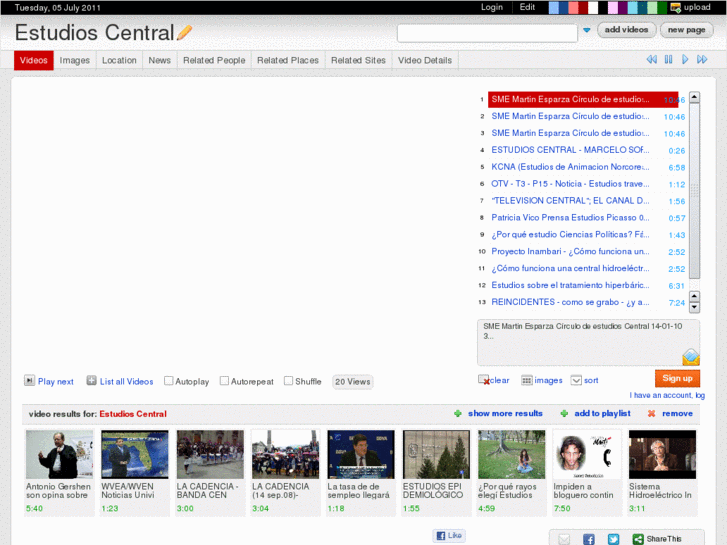Open the News tab
727x545 pixels.
coord(159,60)
